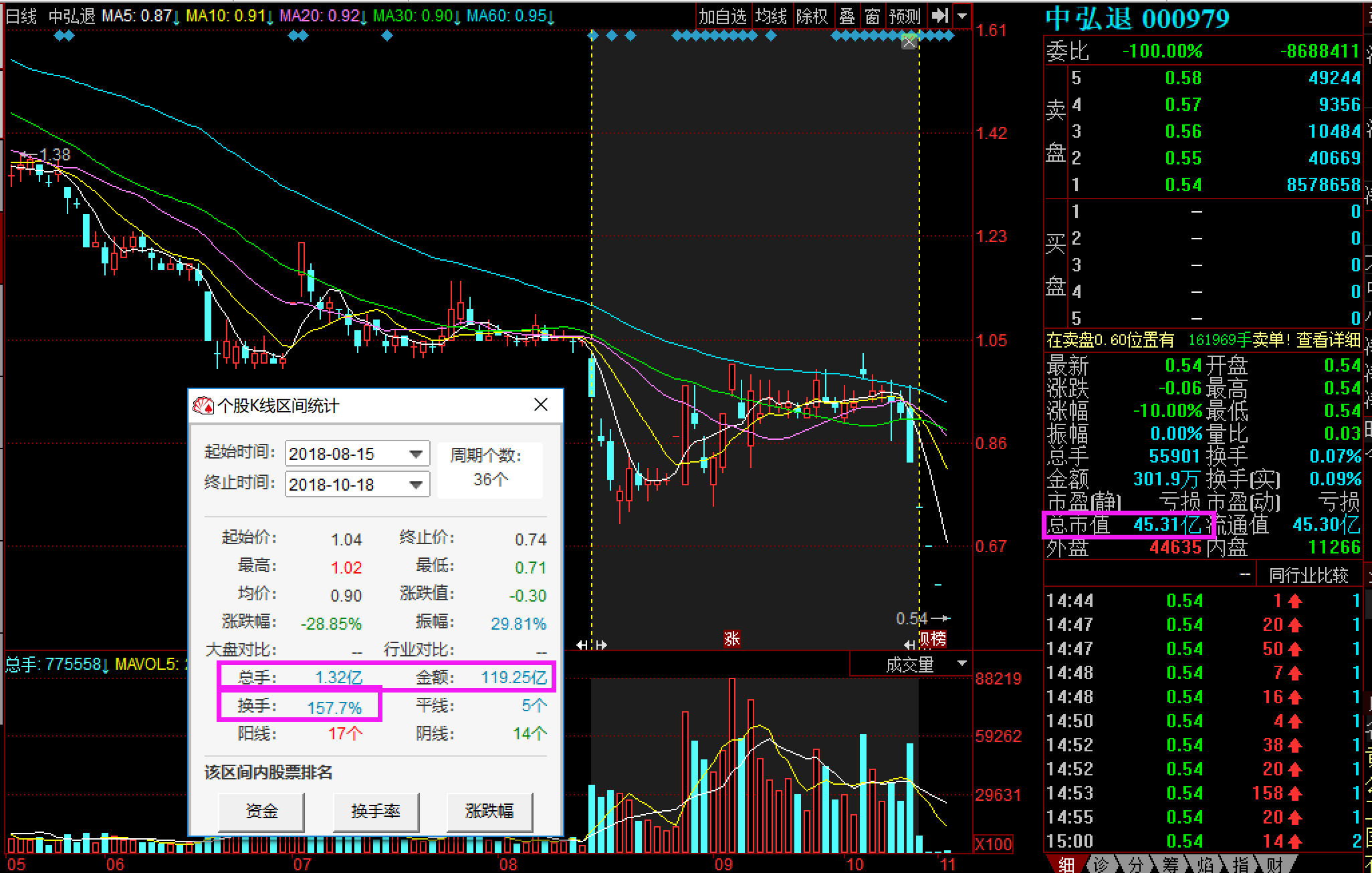Click 金额 119.25亿 value in dialog
The height and width of the screenshot is (873, 1372).
[514, 678]
